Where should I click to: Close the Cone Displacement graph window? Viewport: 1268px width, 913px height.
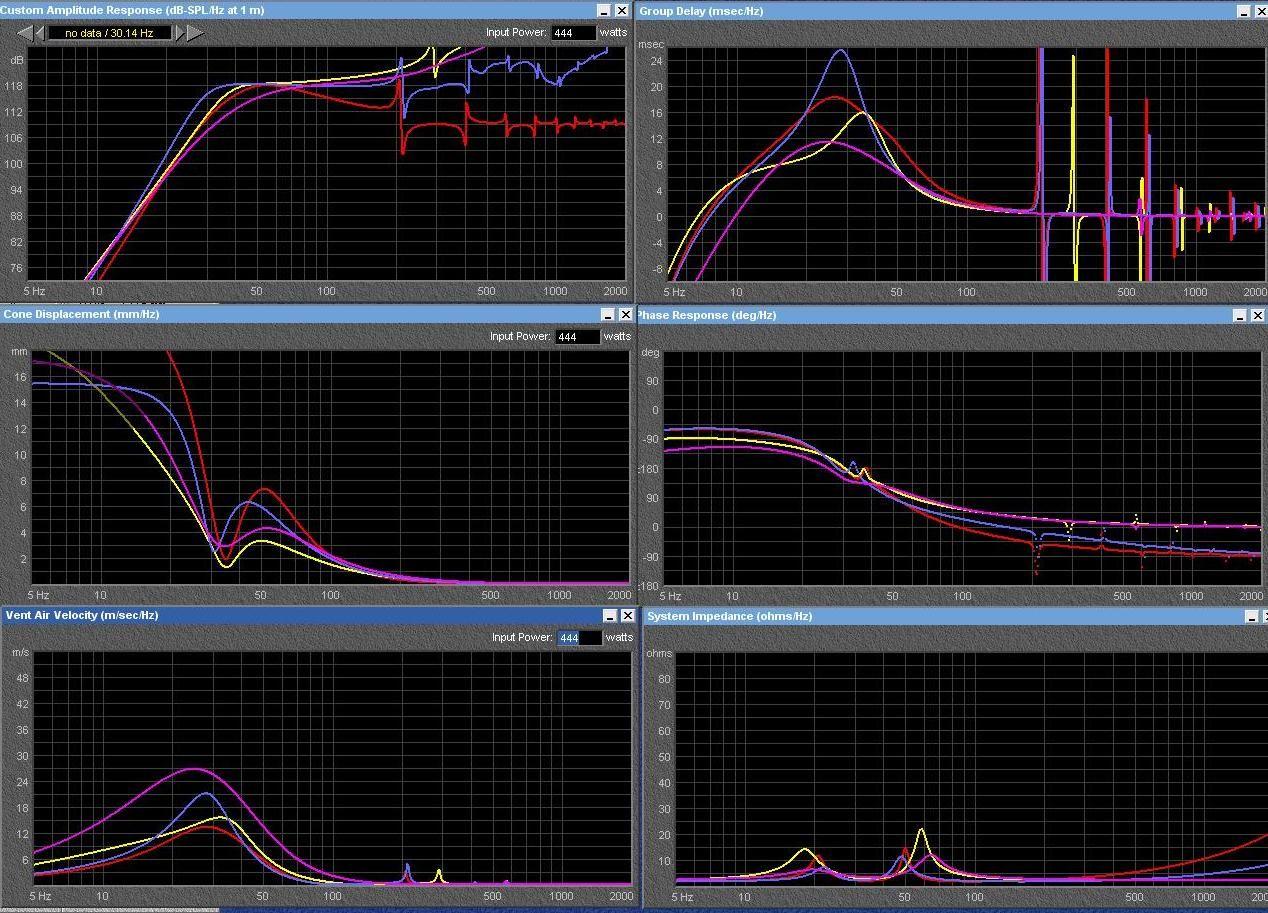(x=626, y=314)
